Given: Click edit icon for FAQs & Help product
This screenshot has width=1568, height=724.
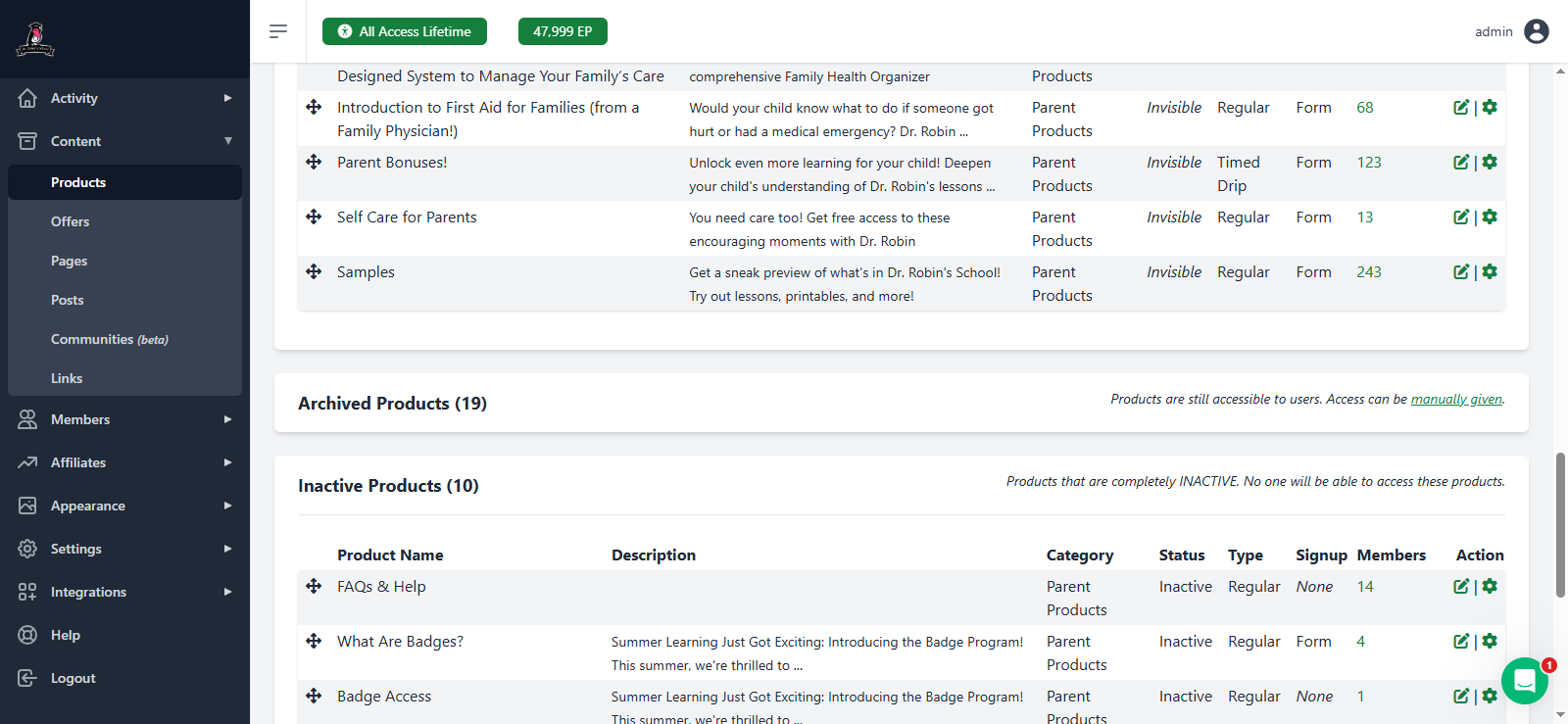Looking at the screenshot, I should [1460, 587].
